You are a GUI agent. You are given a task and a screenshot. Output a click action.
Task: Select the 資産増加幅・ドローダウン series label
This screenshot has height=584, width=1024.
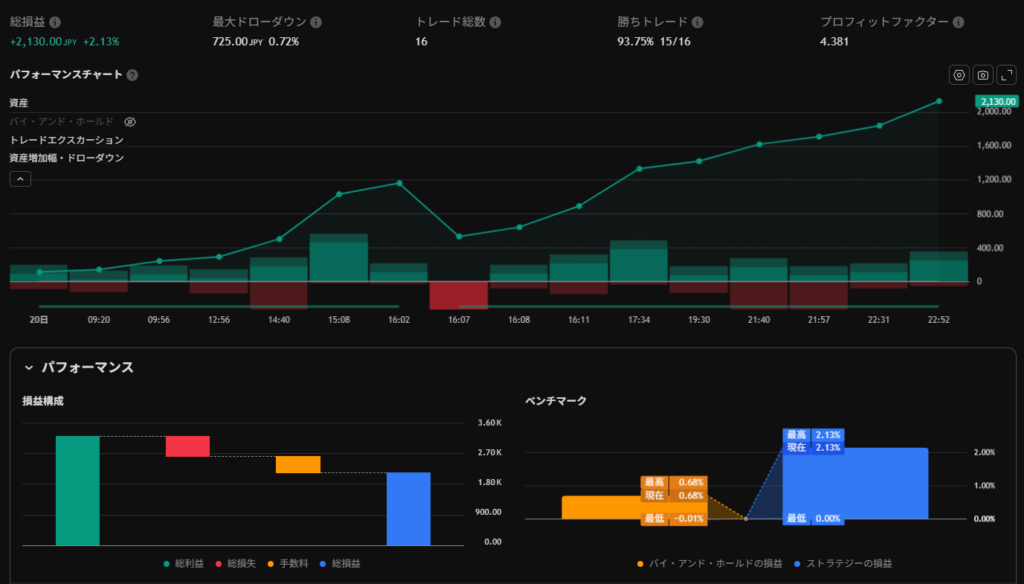click(66, 158)
